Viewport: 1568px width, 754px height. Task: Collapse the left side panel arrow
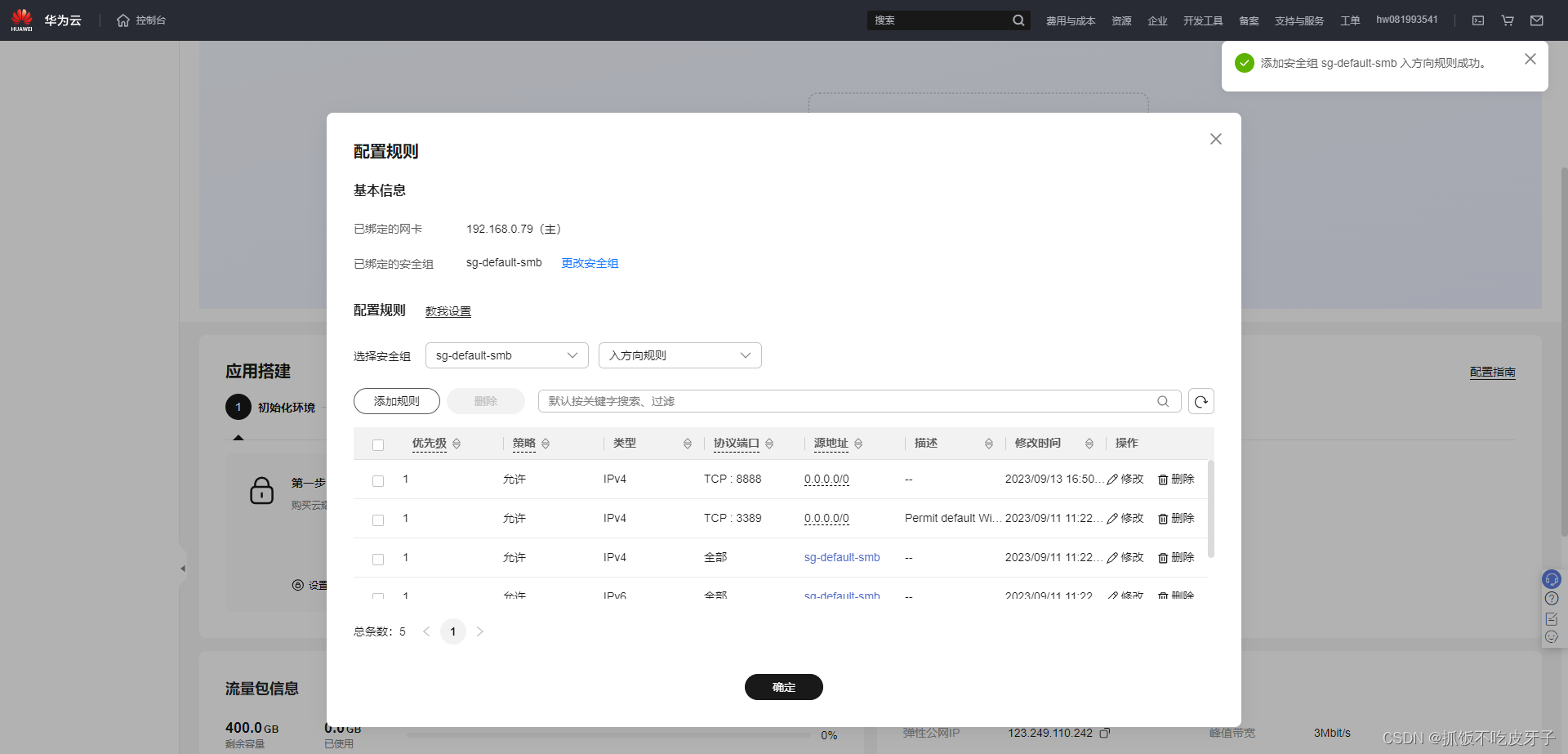[x=183, y=568]
